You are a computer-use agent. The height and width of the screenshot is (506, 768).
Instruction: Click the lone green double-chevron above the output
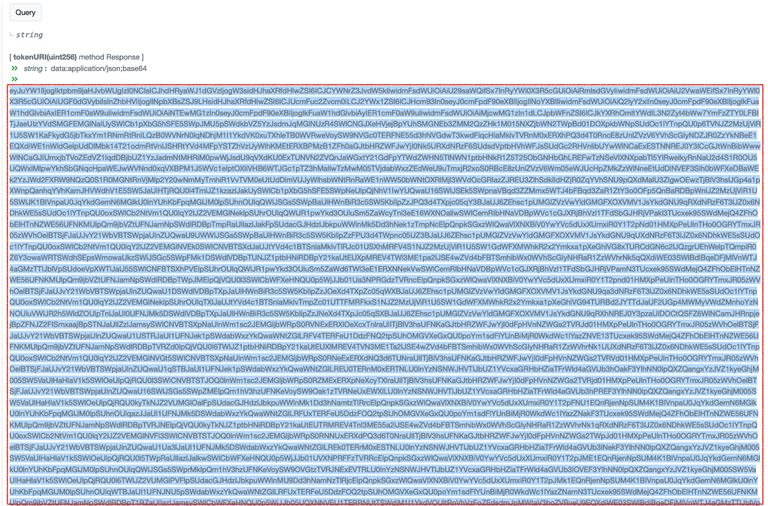(14, 79)
